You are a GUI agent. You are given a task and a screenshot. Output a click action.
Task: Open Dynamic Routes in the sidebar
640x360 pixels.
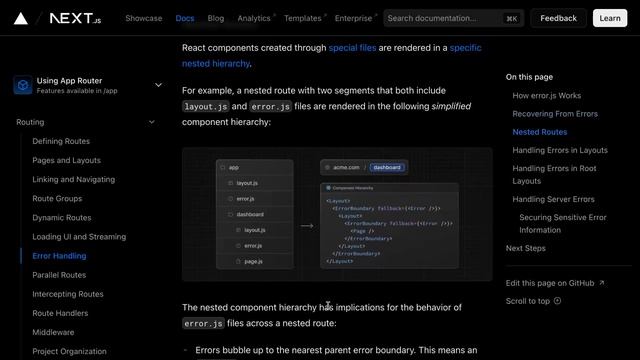click(x=62, y=218)
